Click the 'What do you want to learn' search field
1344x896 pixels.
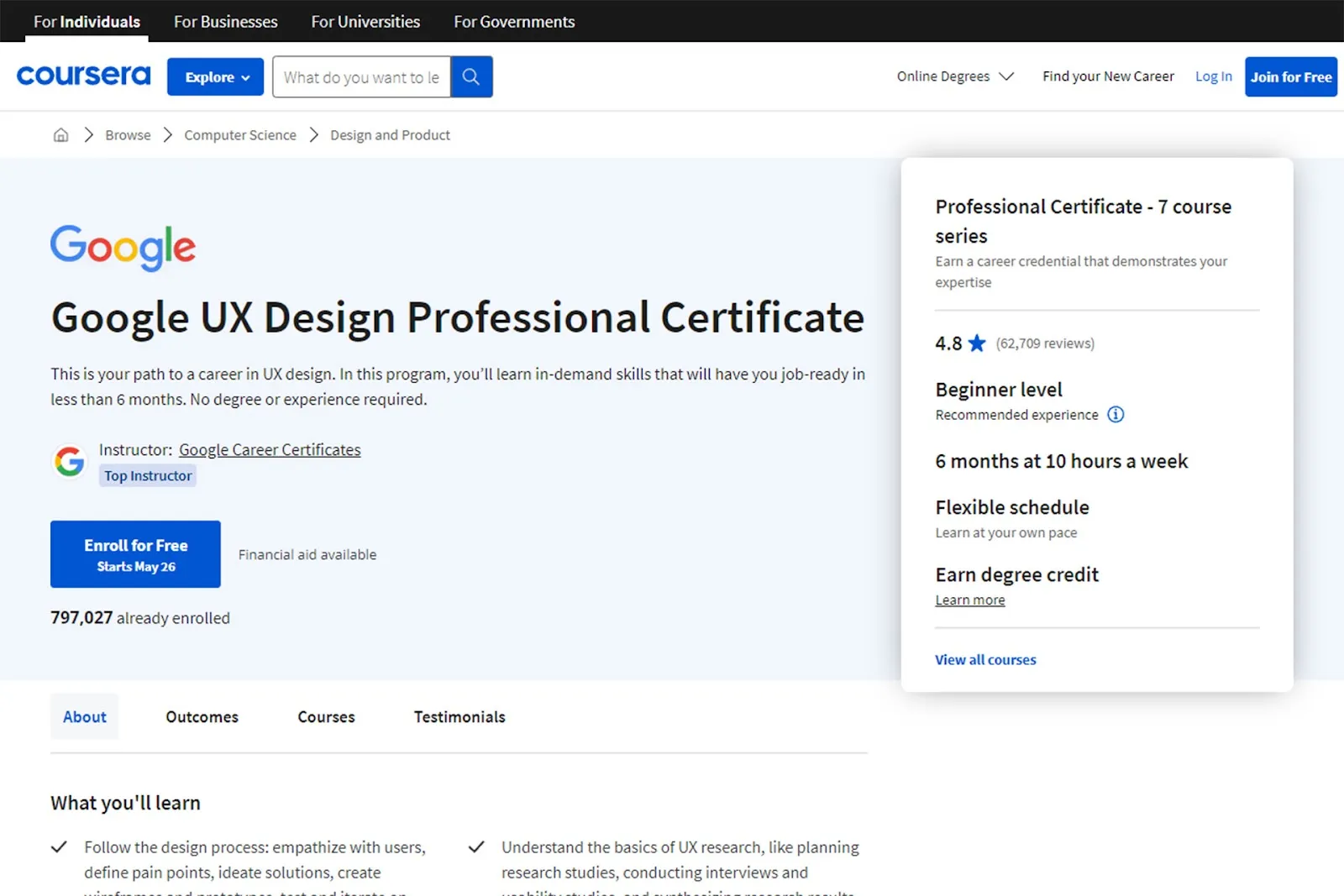pyautogui.click(x=361, y=76)
